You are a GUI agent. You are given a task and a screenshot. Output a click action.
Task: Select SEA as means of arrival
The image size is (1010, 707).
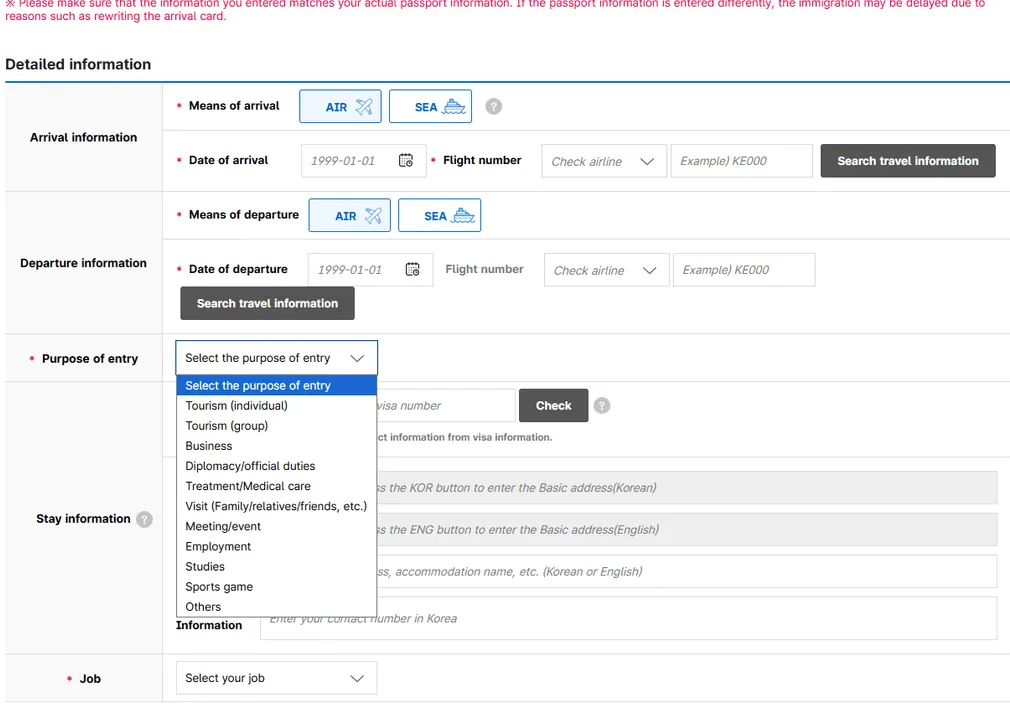430,106
